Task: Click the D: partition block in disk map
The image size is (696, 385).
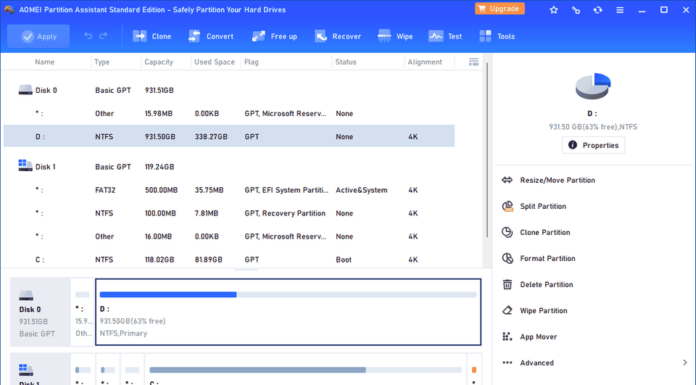Action: [x=288, y=312]
